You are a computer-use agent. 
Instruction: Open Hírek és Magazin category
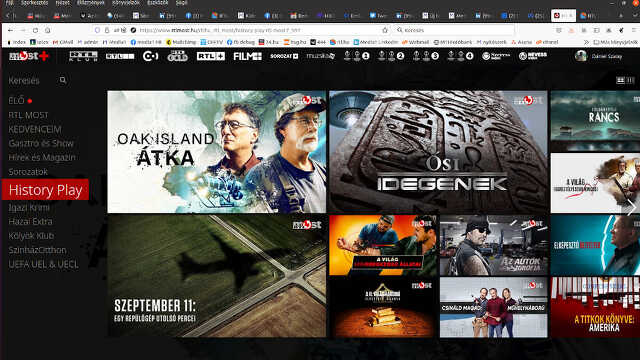point(42,158)
